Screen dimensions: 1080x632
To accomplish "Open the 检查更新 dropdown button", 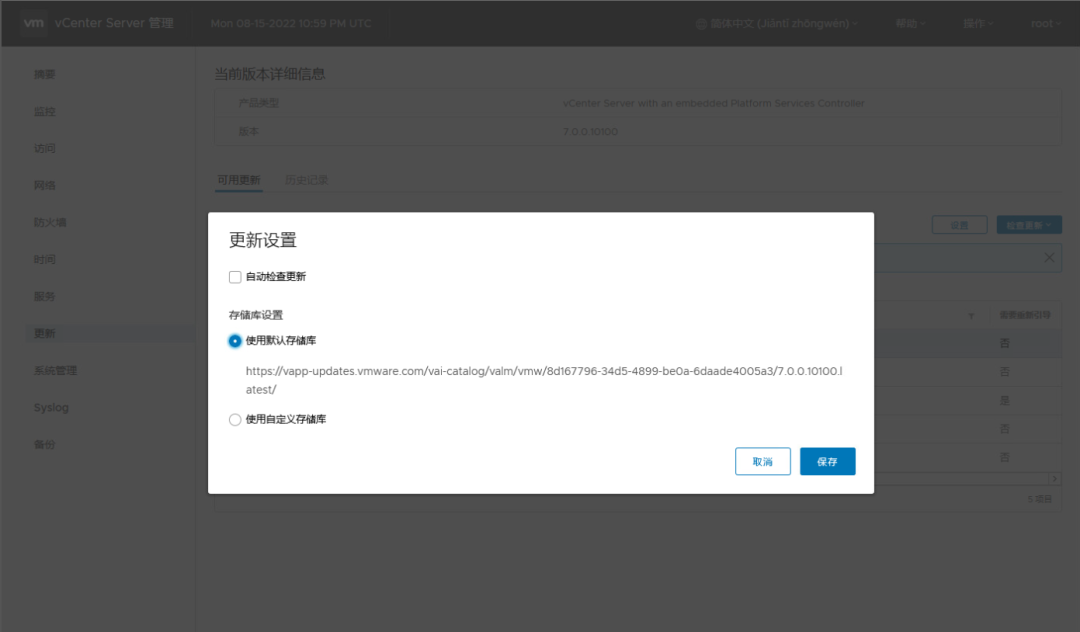I will click(x=1028, y=225).
